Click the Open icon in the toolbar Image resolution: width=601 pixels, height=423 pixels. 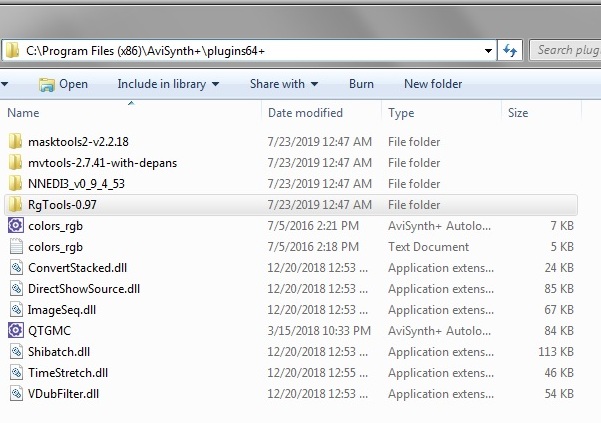(47, 84)
